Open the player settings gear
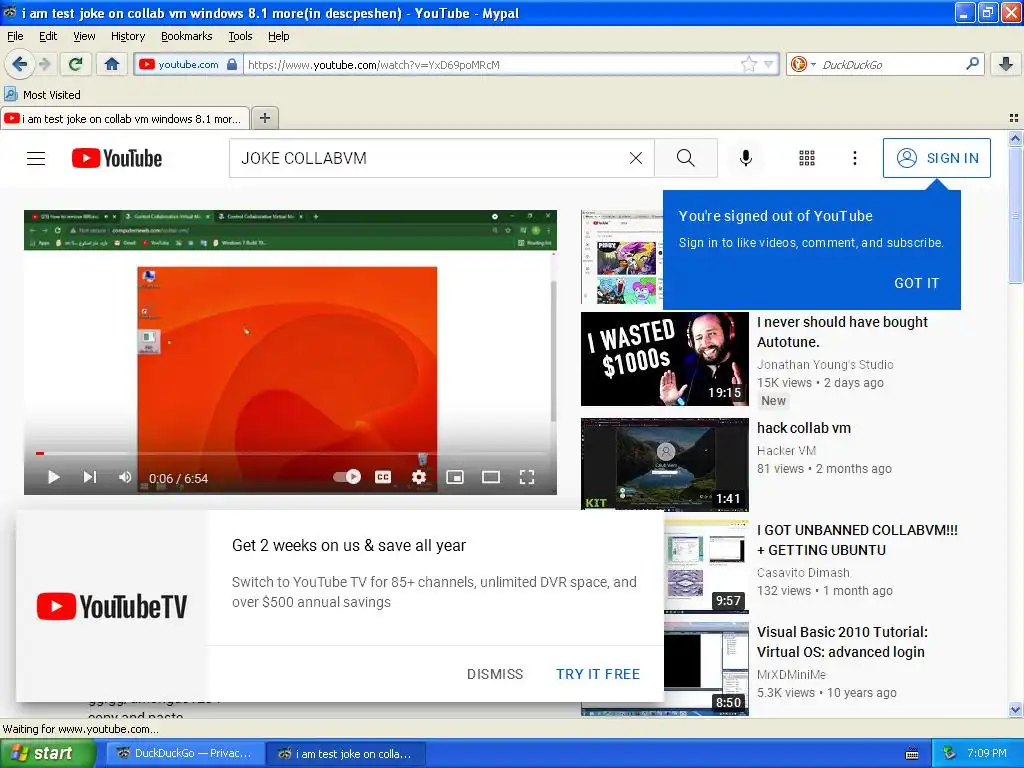The width and height of the screenshot is (1024, 768). click(419, 477)
